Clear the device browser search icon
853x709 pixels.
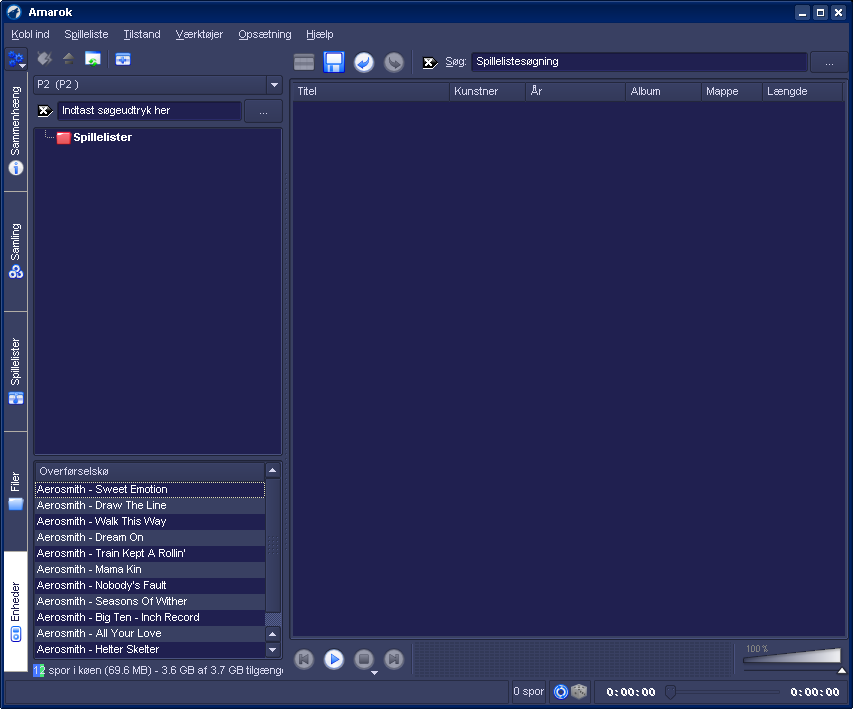point(45,111)
